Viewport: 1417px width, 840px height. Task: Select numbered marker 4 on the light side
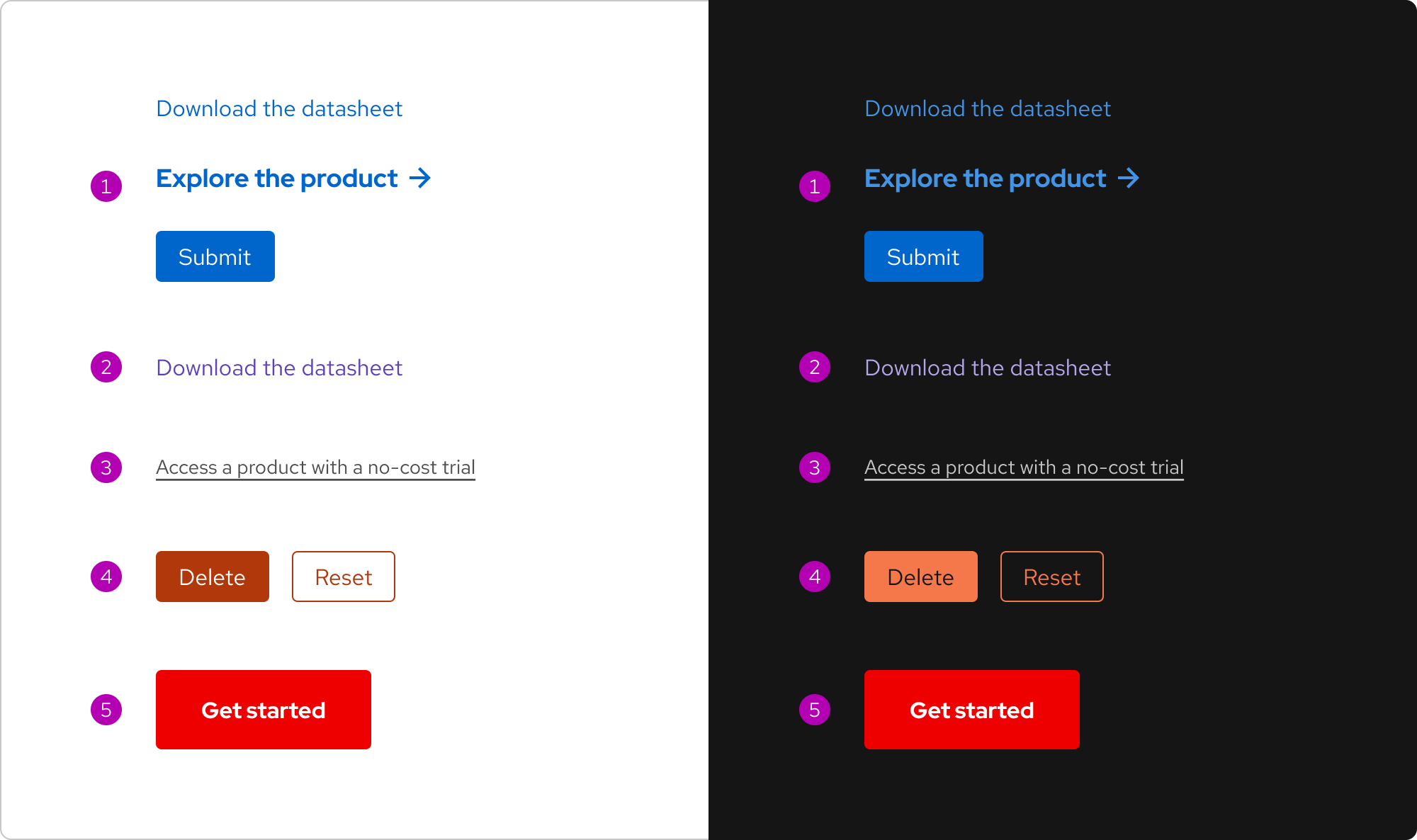pyautogui.click(x=106, y=577)
